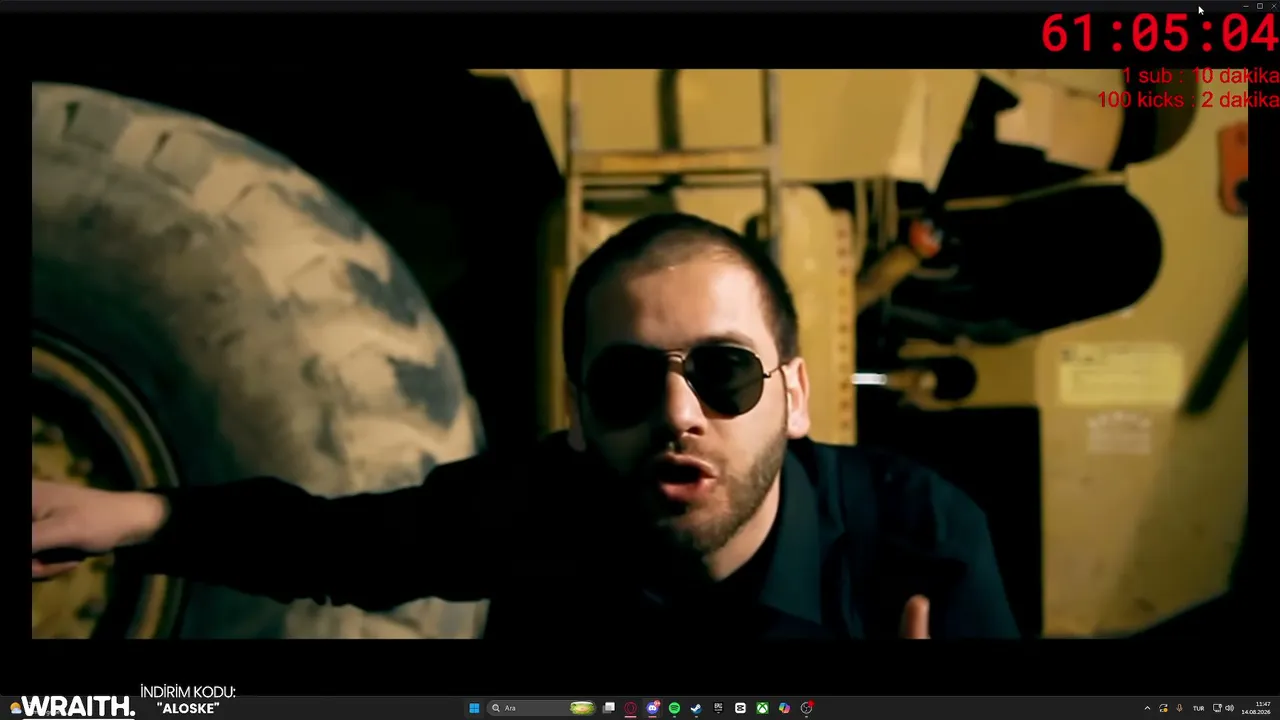Change the TUR keyboard language
Viewport: 1280px width, 720px height.
(x=1198, y=708)
